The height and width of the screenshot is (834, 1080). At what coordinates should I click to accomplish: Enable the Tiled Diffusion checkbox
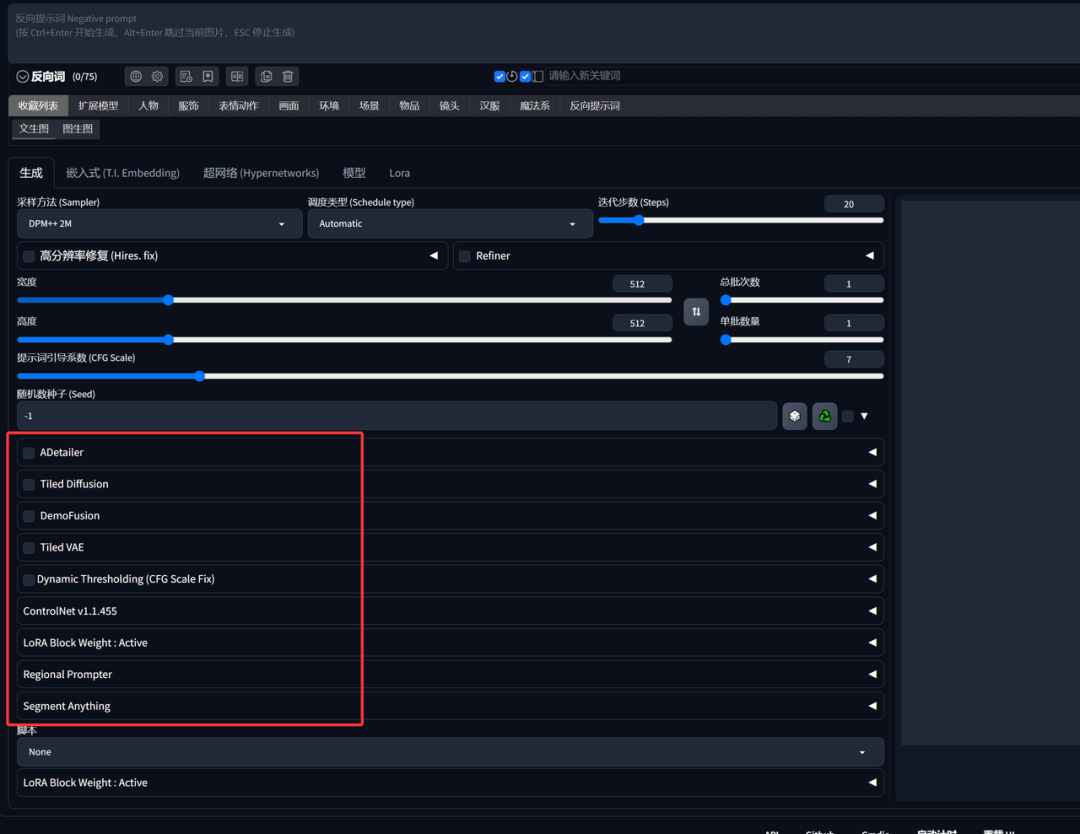tap(29, 485)
